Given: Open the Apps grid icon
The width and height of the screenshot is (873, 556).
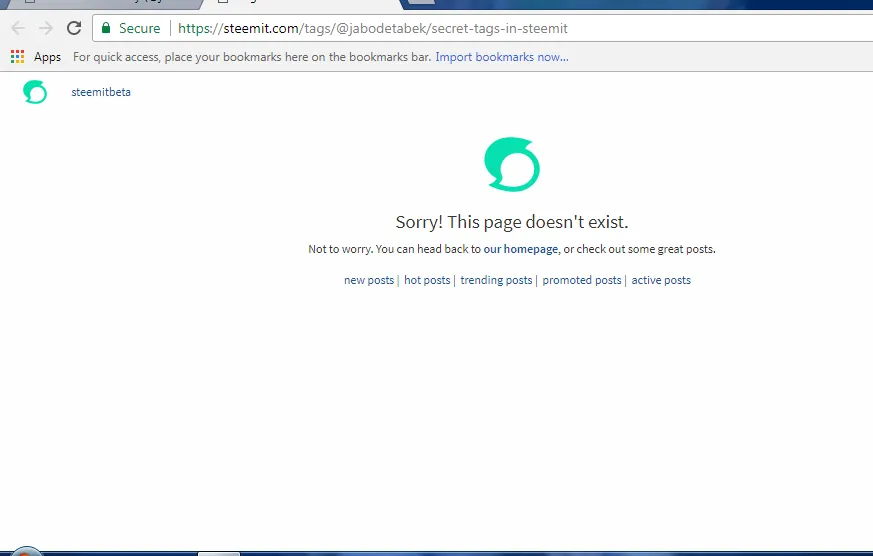Looking at the screenshot, I should click(17, 57).
